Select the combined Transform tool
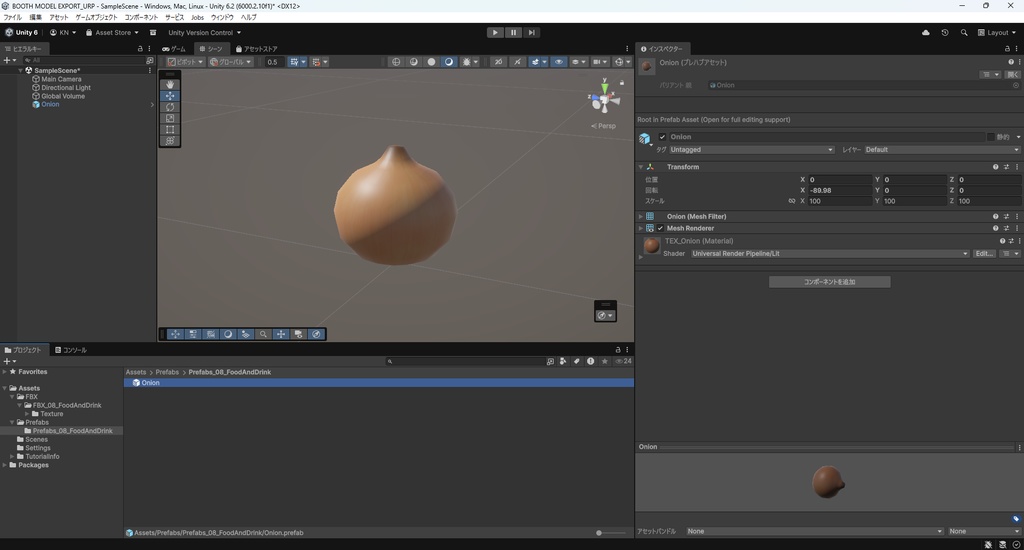Screen dimensions: 1024x550 coord(170,140)
